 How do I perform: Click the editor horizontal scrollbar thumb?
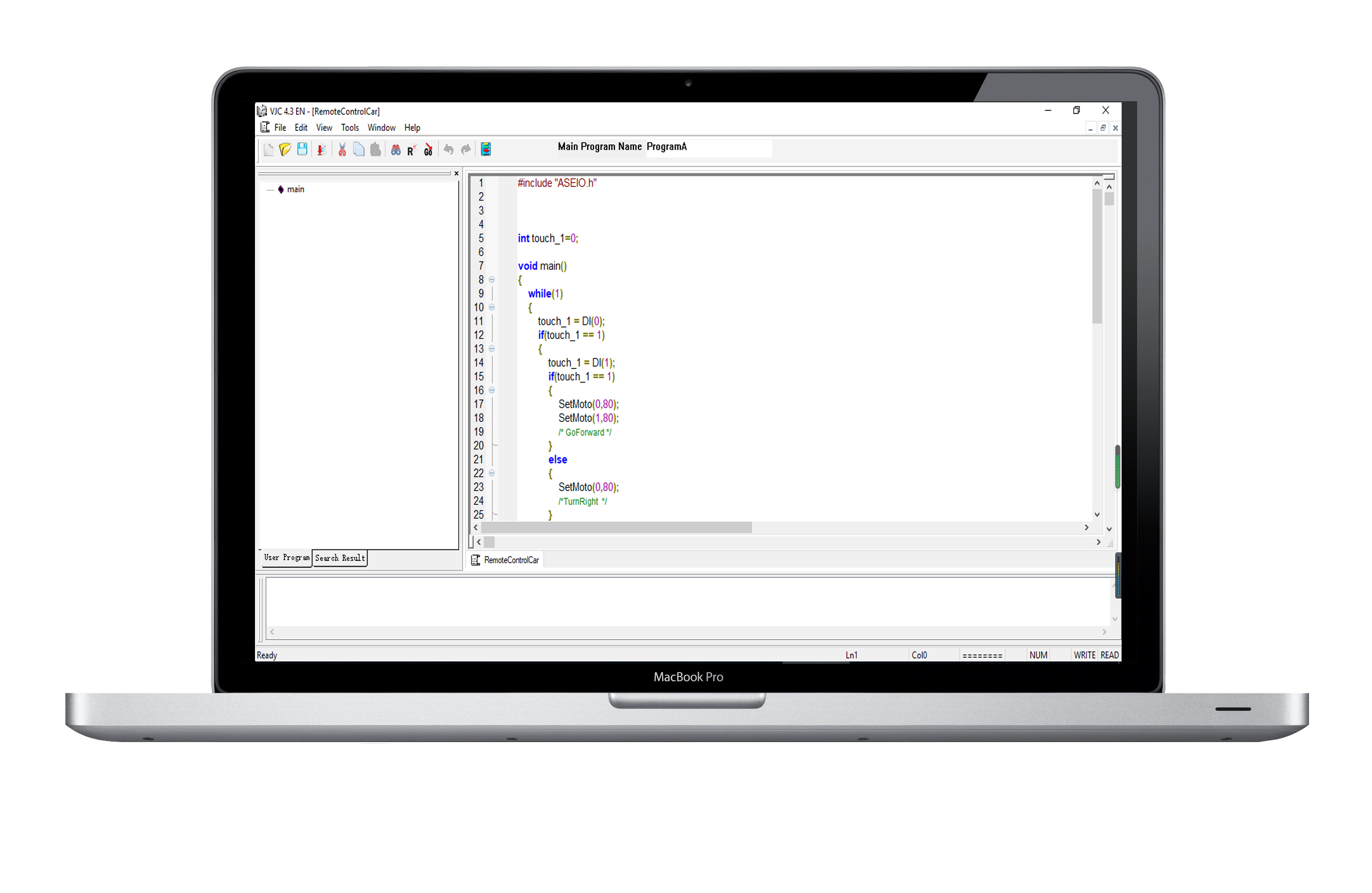point(616,528)
